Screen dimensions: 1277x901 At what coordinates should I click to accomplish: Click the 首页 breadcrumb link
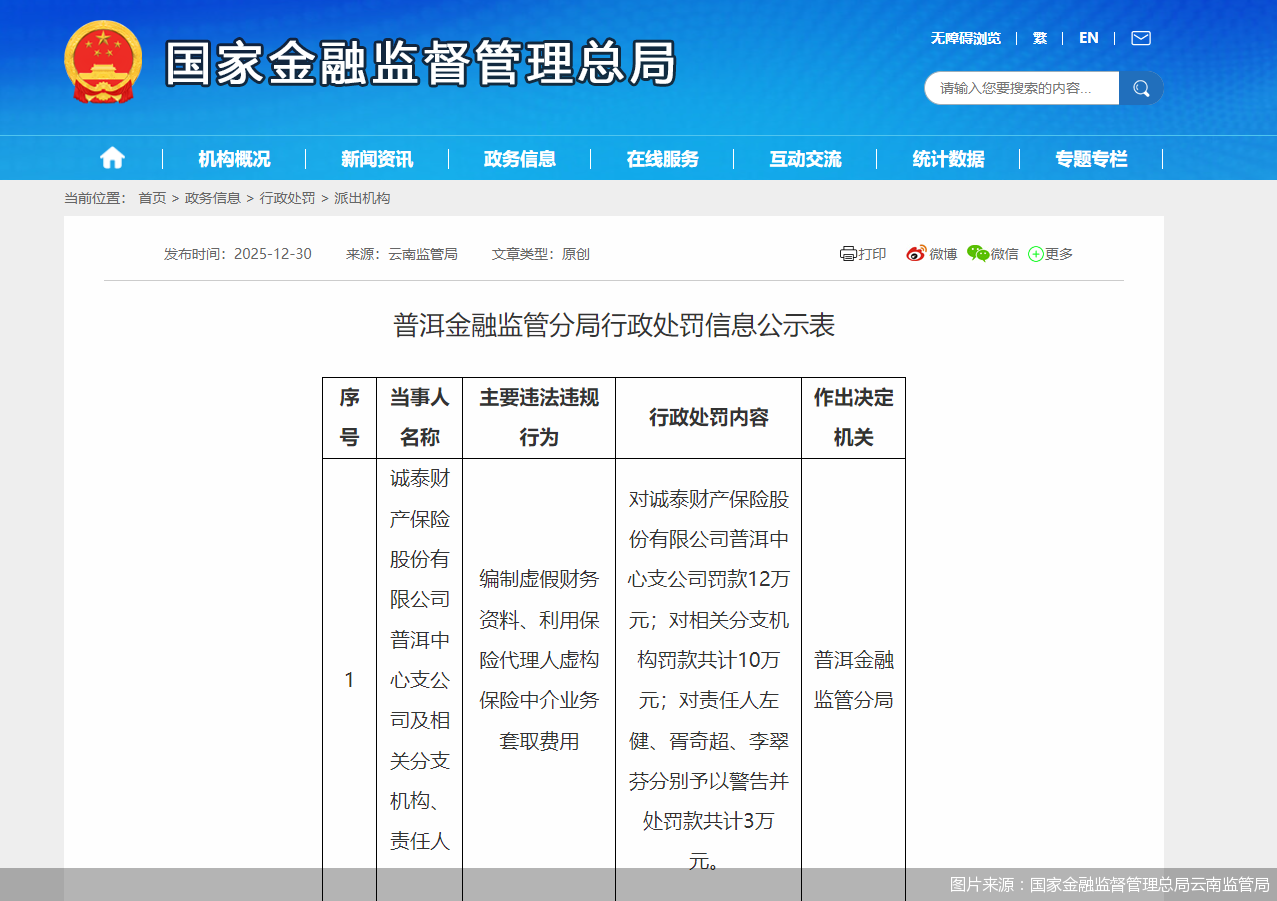(x=151, y=198)
